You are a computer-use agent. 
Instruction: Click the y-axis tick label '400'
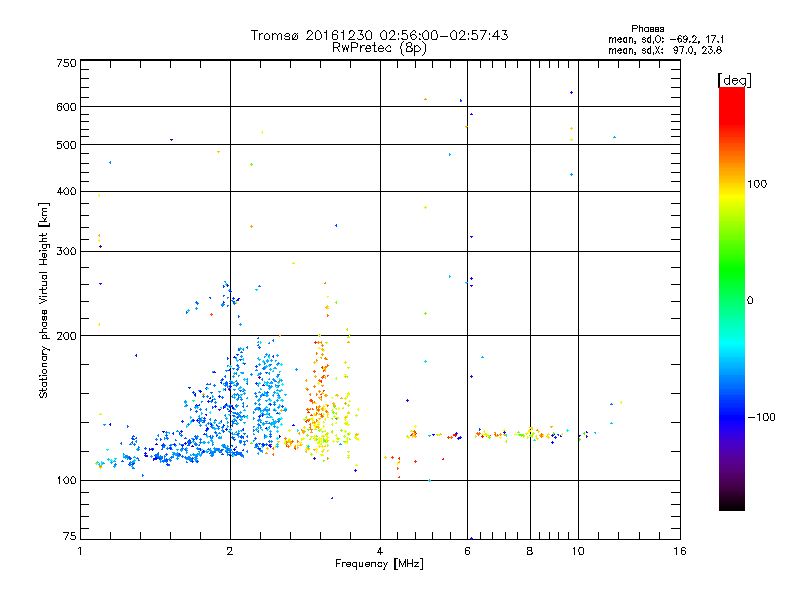tap(66, 191)
